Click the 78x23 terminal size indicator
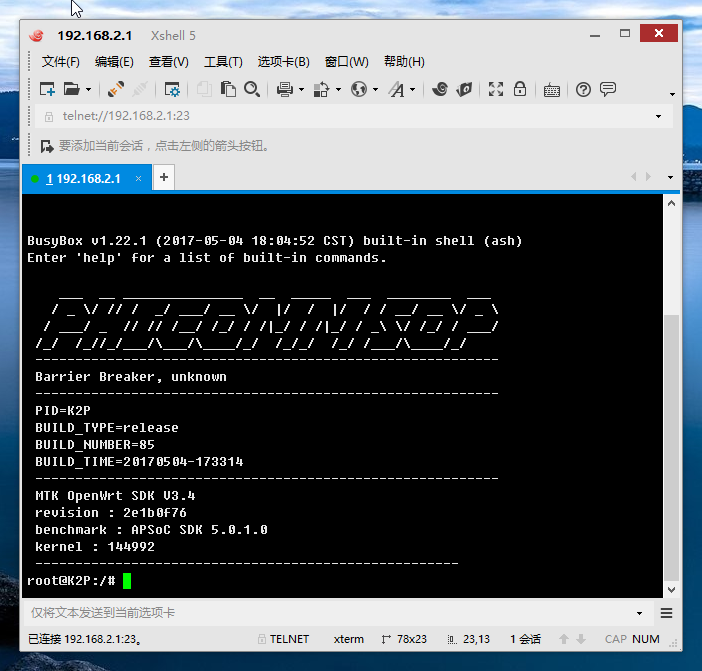This screenshot has width=702, height=671. 404,639
